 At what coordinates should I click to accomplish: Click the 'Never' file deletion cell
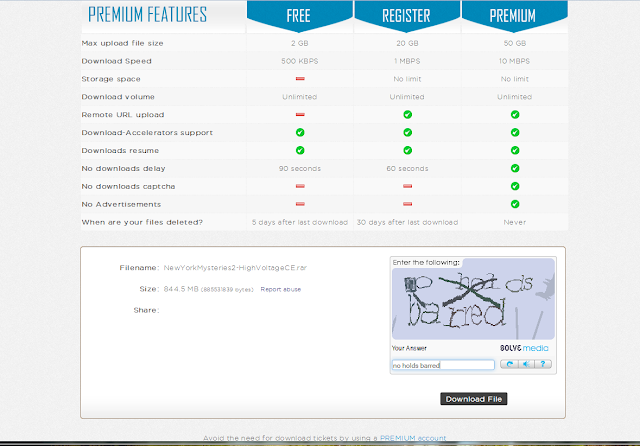[515, 222]
